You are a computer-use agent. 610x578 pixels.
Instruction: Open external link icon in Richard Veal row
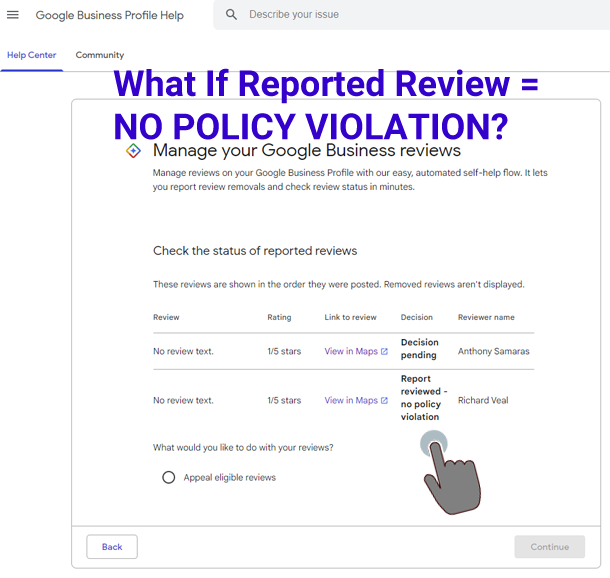tap(384, 400)
